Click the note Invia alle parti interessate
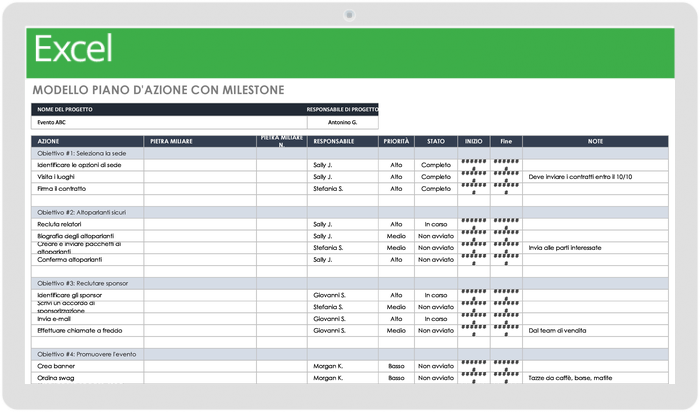The height and width of the screenshot is (412, 700). [565, 248]
